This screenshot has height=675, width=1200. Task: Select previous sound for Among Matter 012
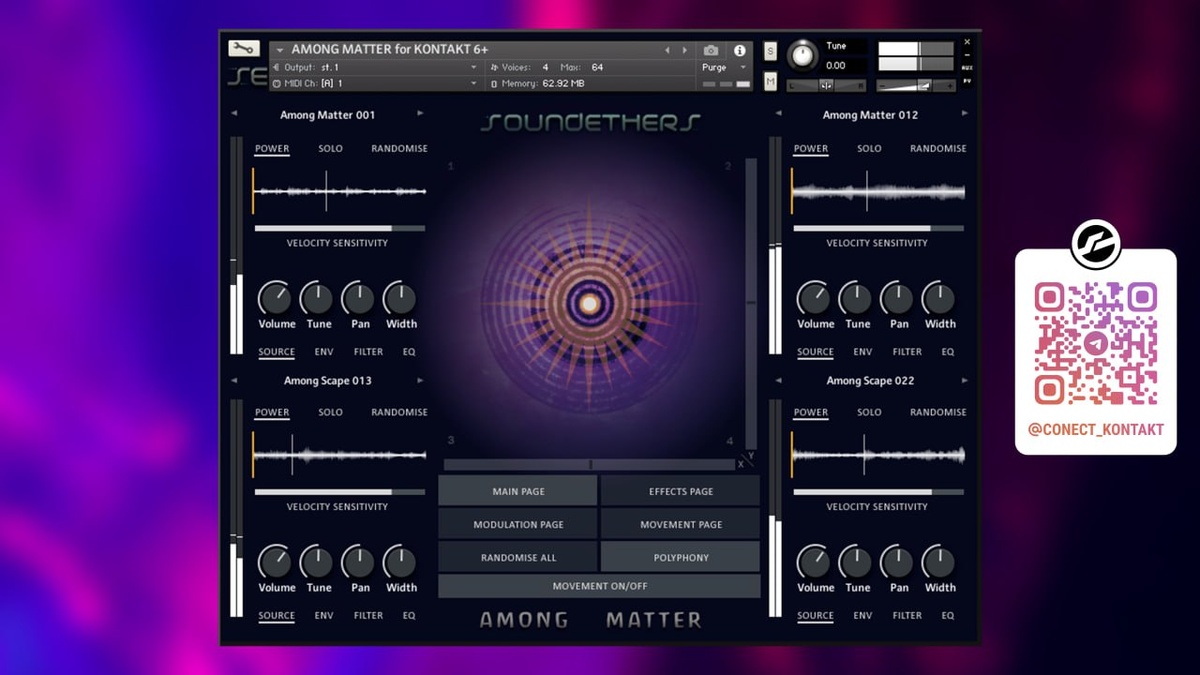[778, 114]
